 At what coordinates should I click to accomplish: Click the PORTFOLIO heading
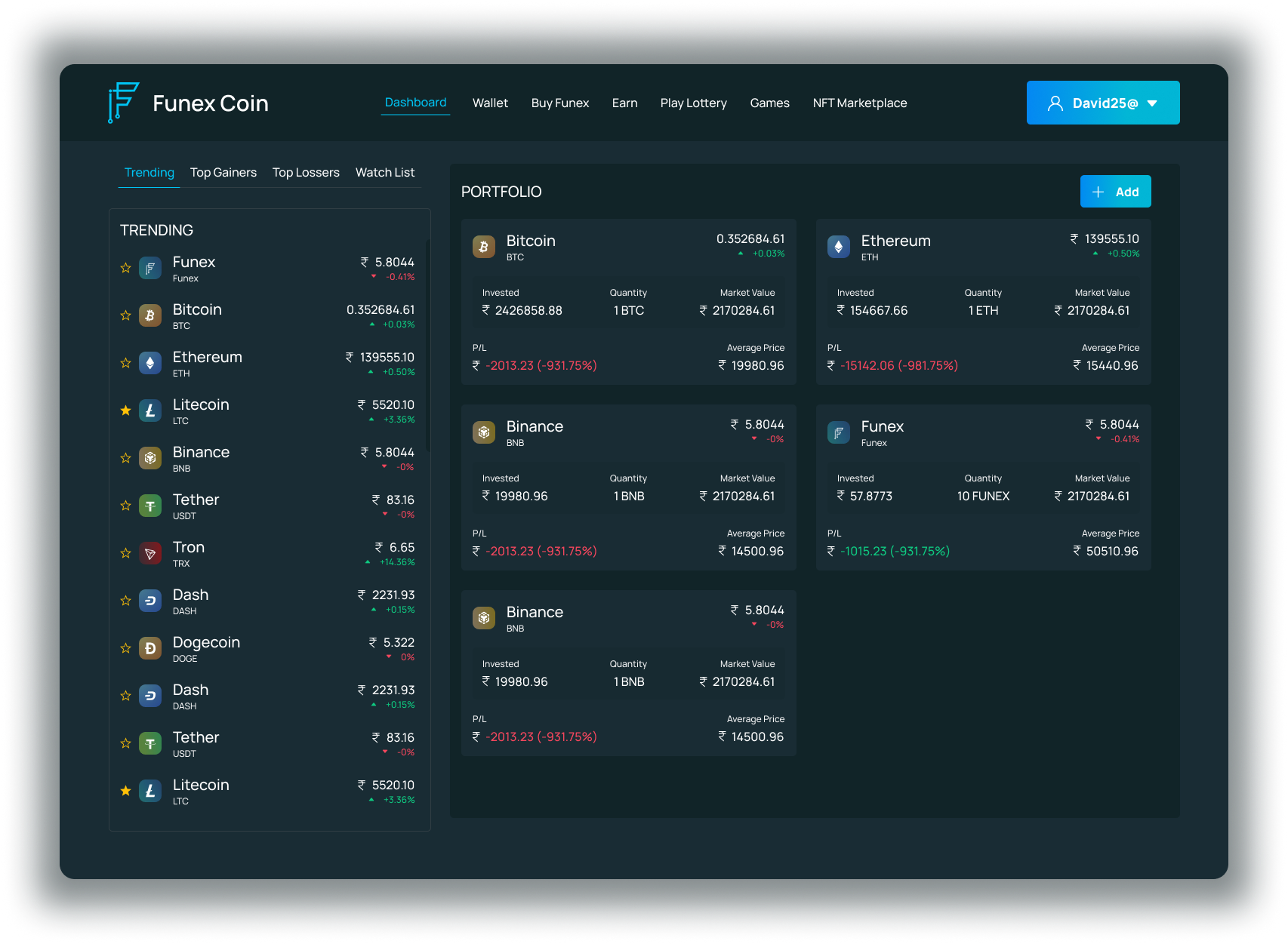(501, 192)
